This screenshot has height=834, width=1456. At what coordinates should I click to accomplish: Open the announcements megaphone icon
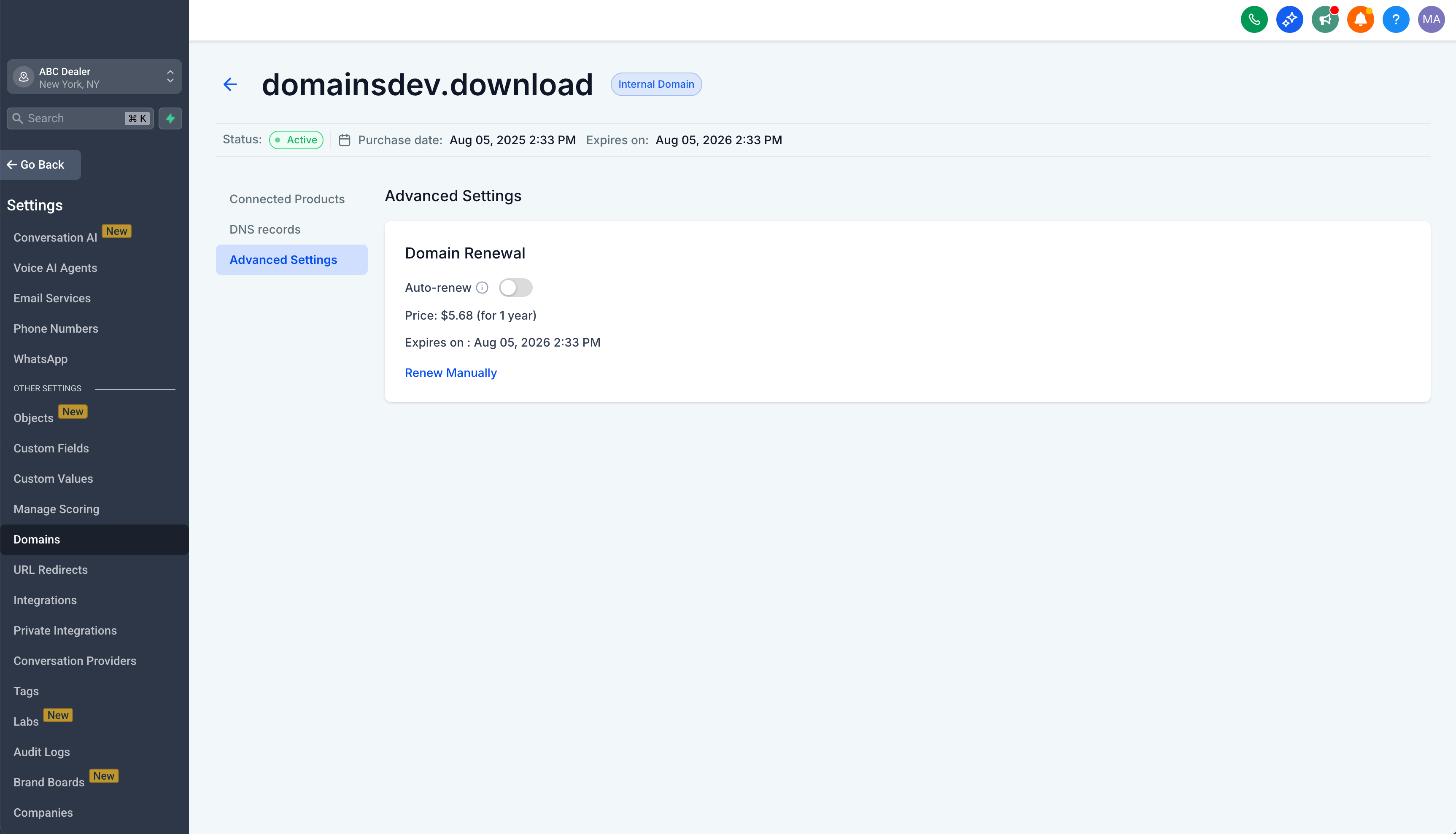tap(1325, 19)
